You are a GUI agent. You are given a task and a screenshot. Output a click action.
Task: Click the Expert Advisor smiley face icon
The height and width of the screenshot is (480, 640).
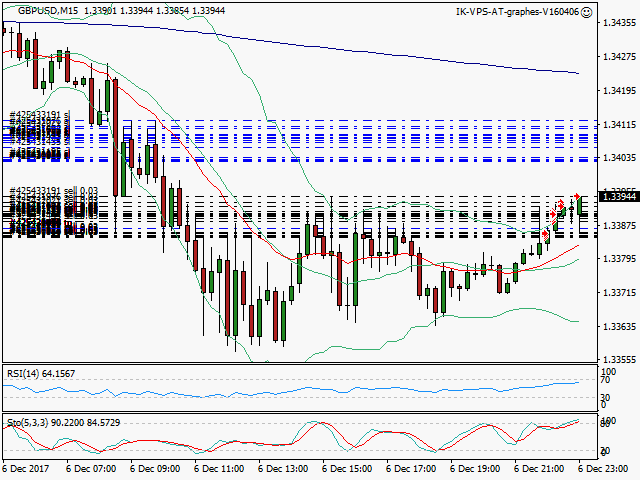[586, 12]
